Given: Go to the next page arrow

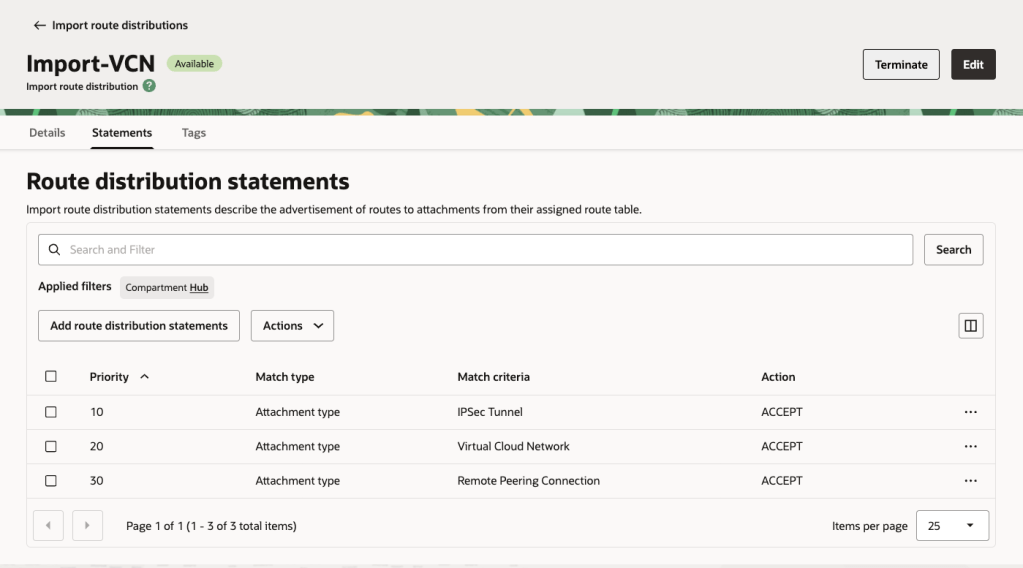Looking at the screenshot, I should point(88,525).
